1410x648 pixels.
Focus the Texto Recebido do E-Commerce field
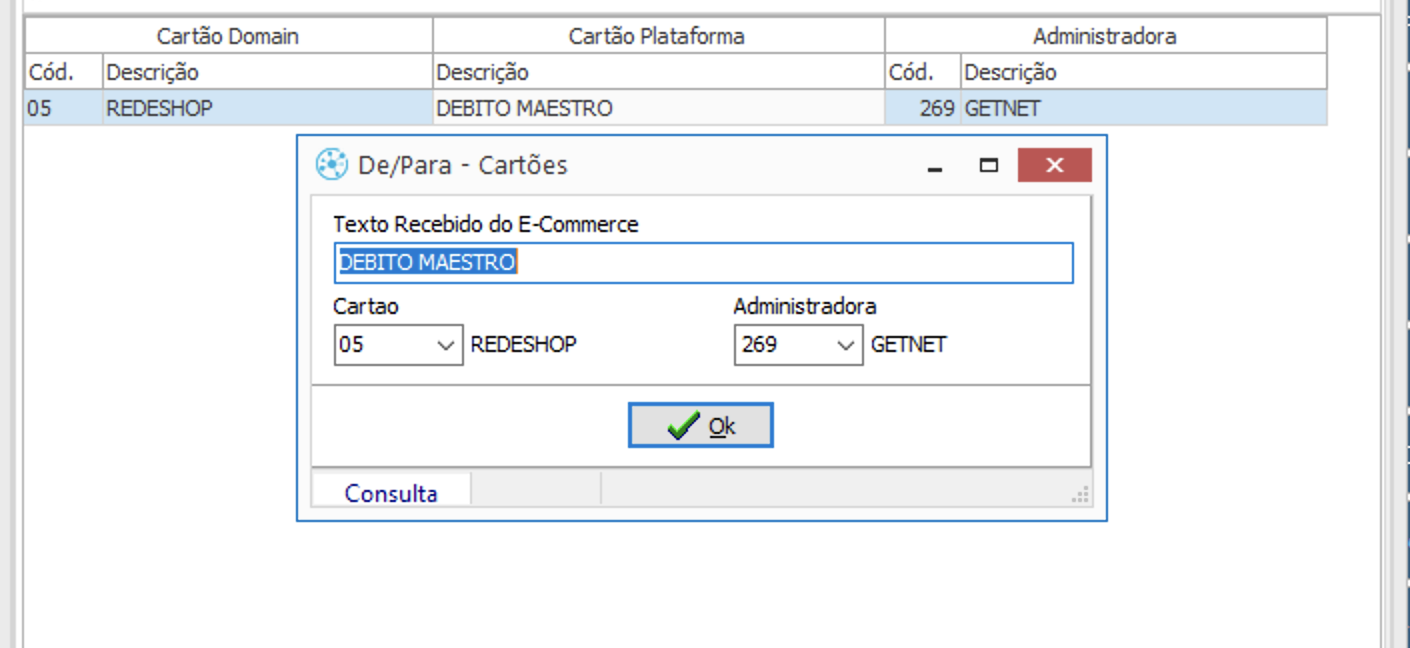(x=703, y=263)
